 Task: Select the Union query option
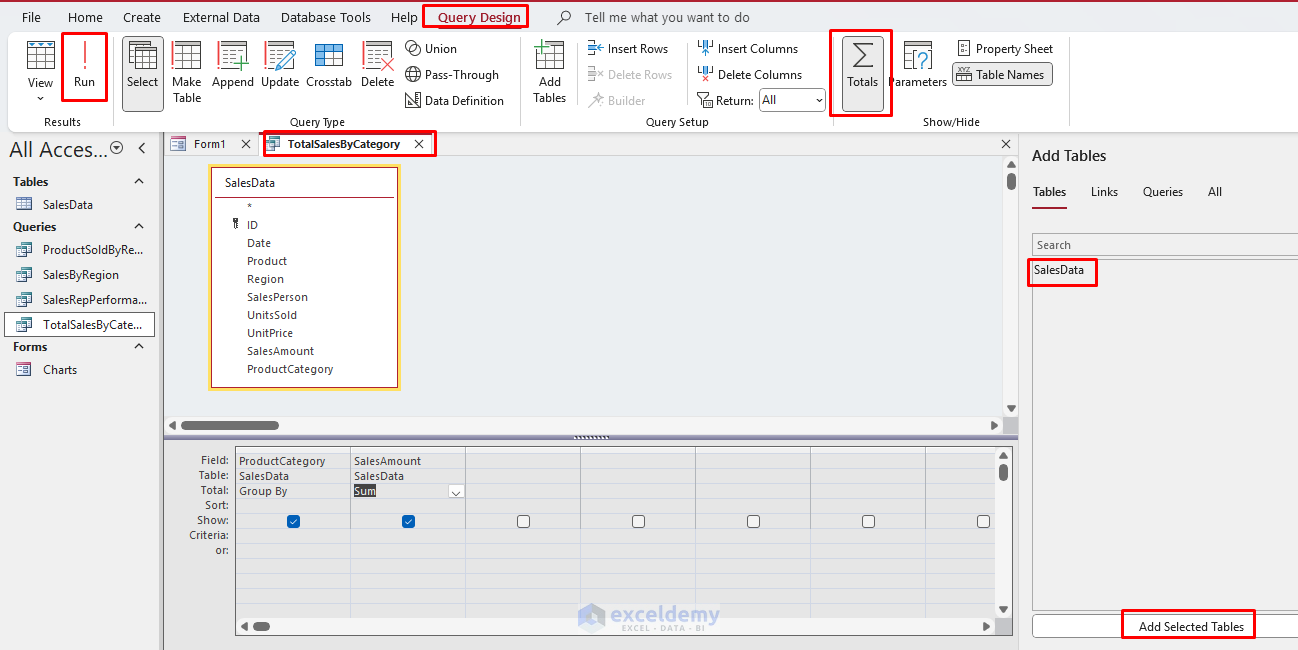coord(431,48)
